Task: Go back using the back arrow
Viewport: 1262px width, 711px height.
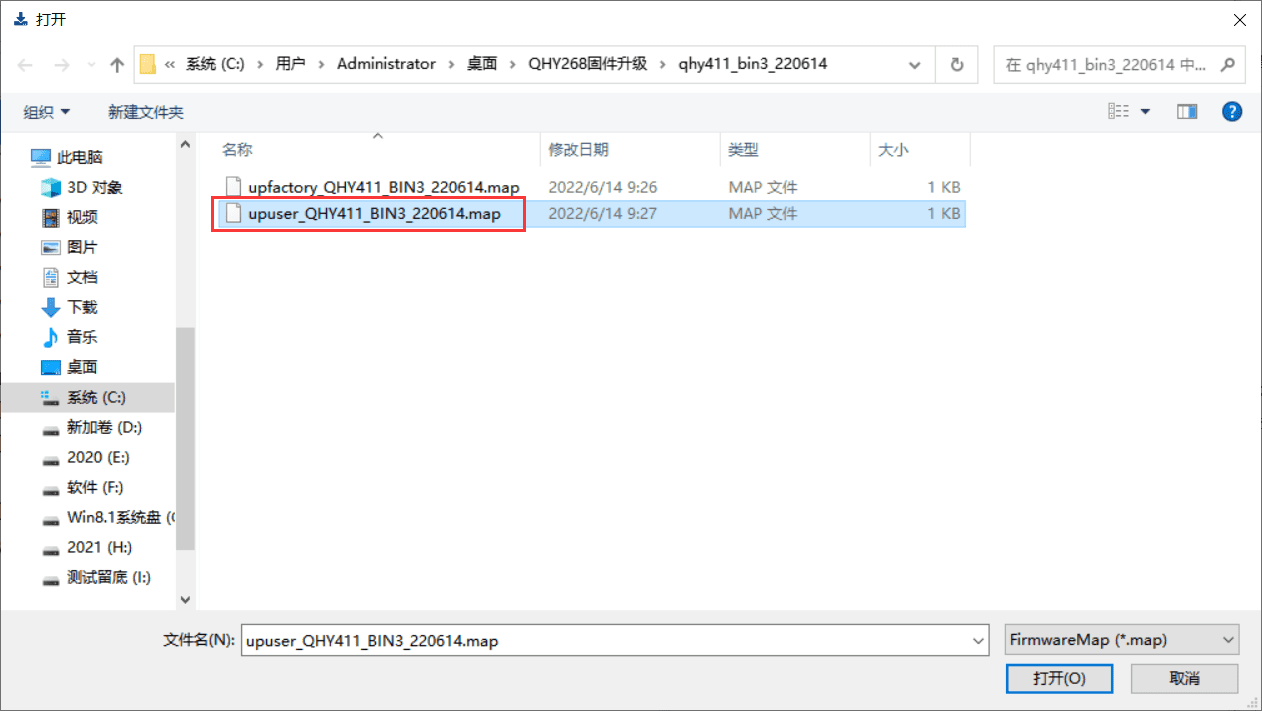Action: click(25, 65)
